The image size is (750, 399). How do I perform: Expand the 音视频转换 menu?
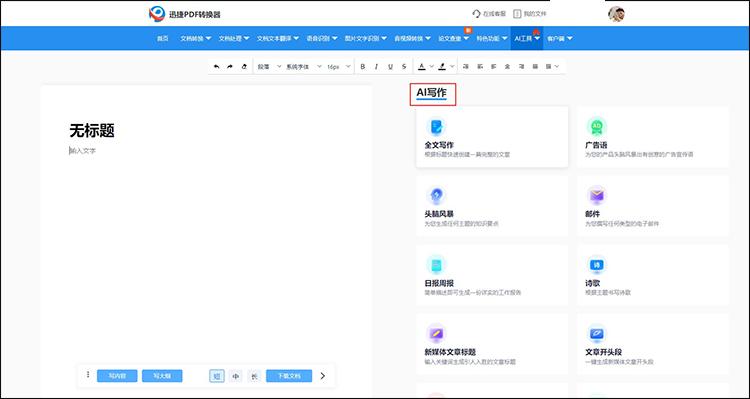412,38
